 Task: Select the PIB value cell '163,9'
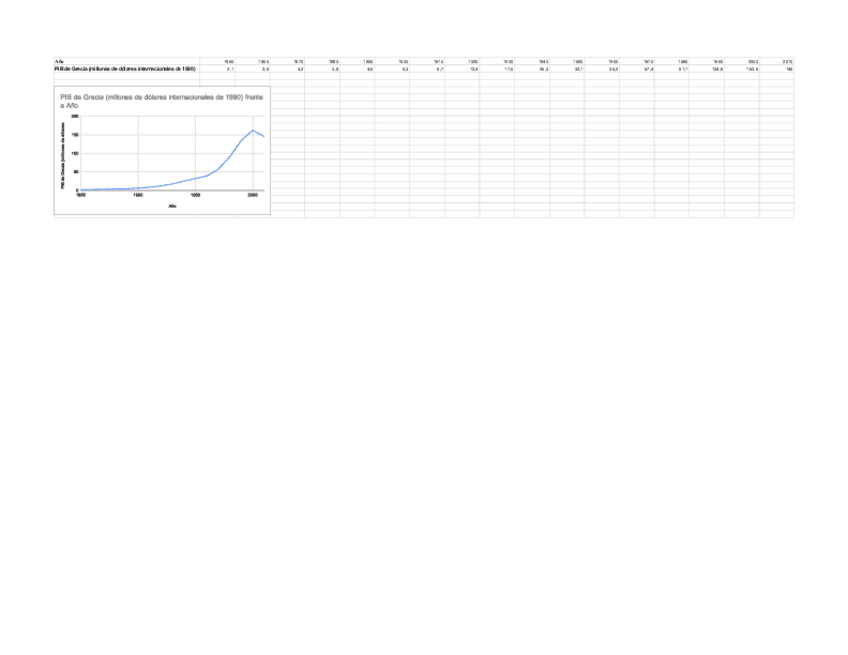point(742,69)
